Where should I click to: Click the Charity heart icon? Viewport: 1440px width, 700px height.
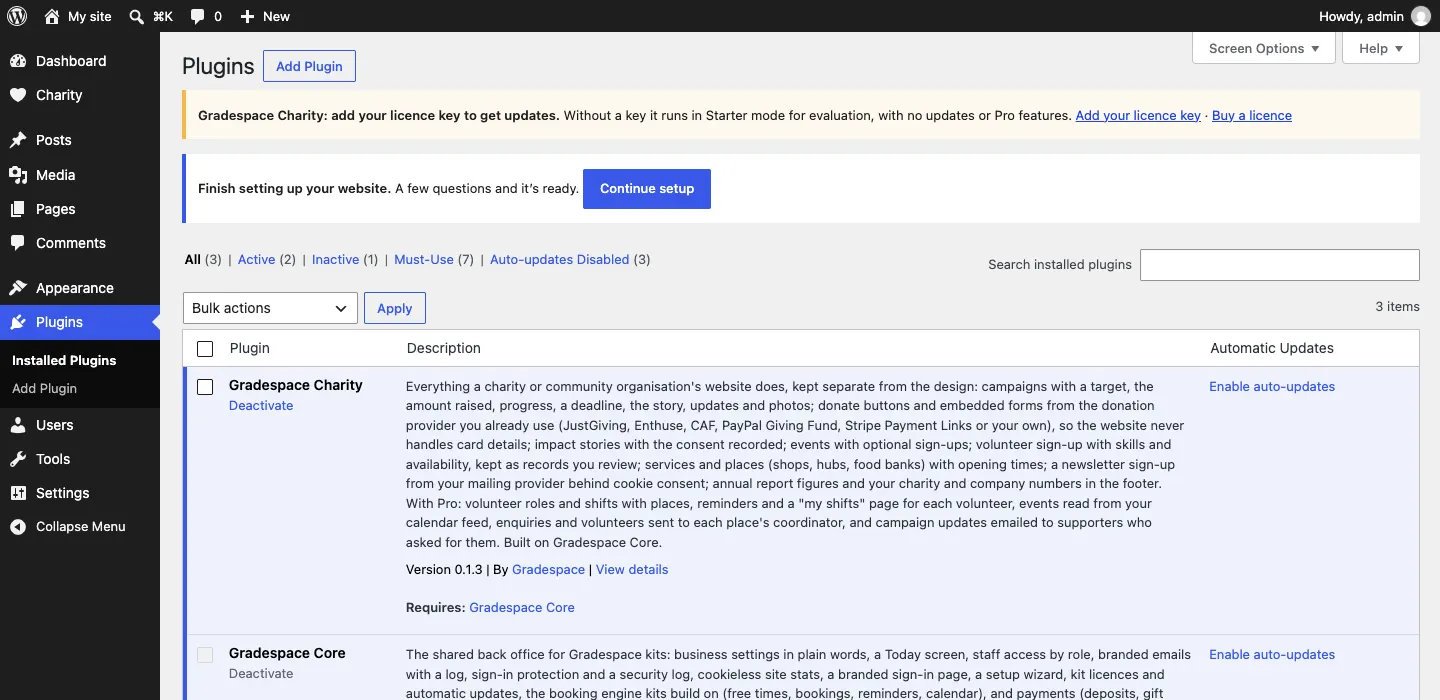tap(18, 95)
